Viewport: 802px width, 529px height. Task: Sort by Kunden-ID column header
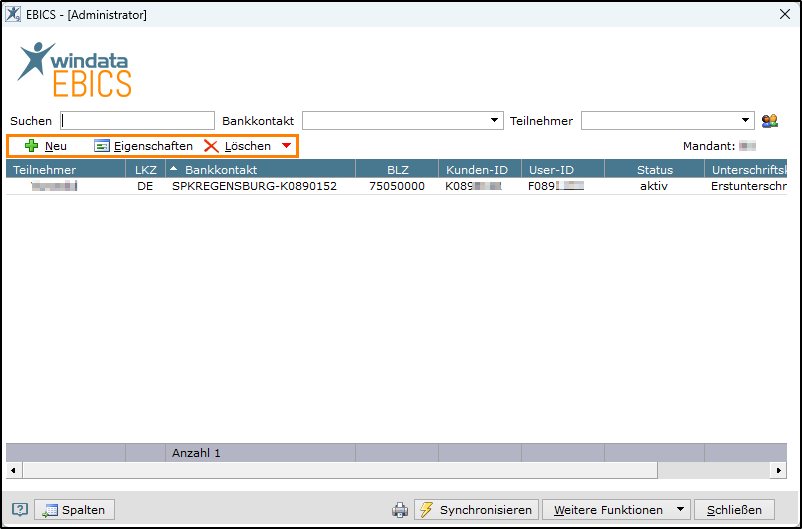pyautogui.click(x=480, y=169)
